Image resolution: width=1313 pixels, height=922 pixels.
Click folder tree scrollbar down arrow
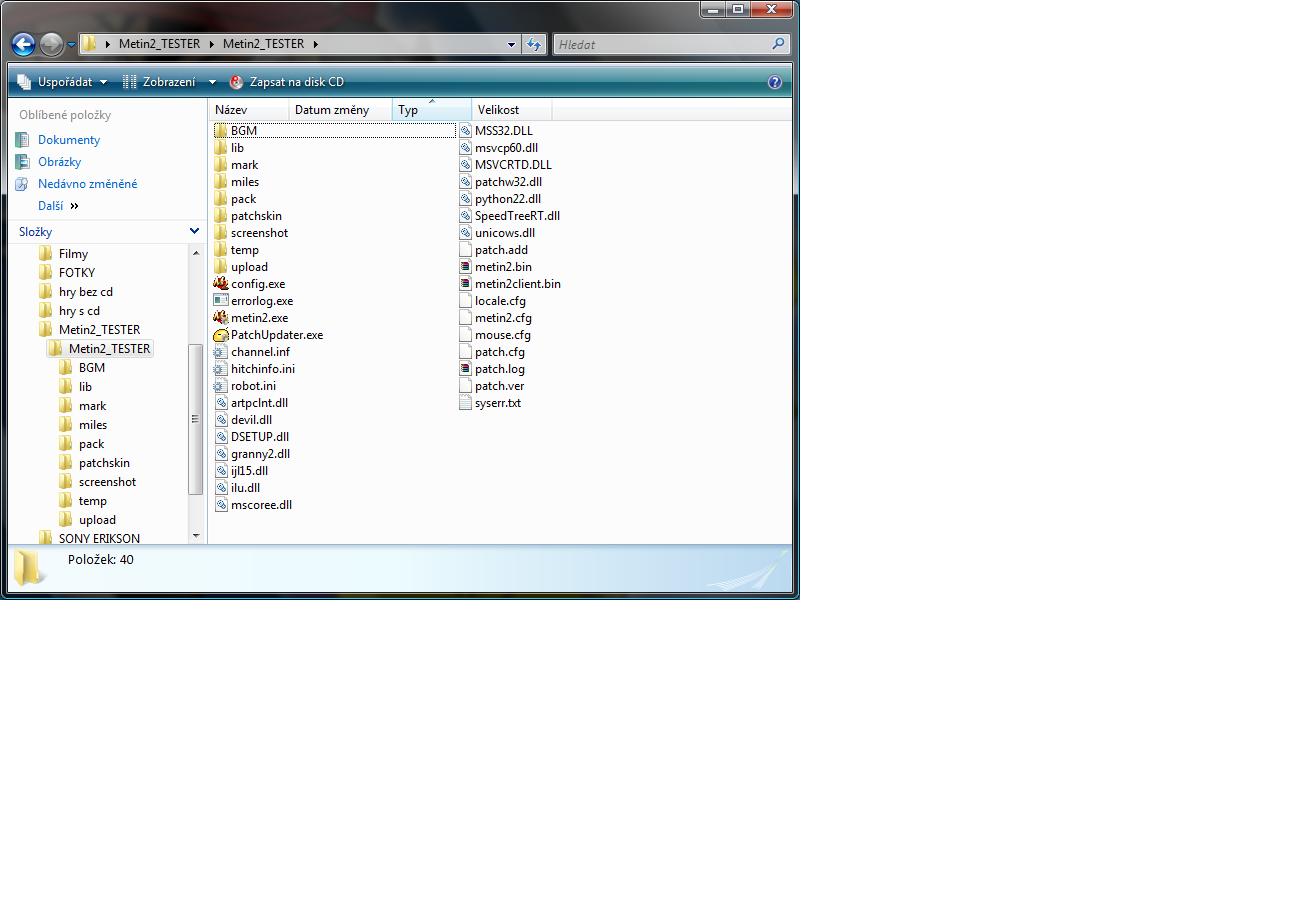click(x=196, y=536)
